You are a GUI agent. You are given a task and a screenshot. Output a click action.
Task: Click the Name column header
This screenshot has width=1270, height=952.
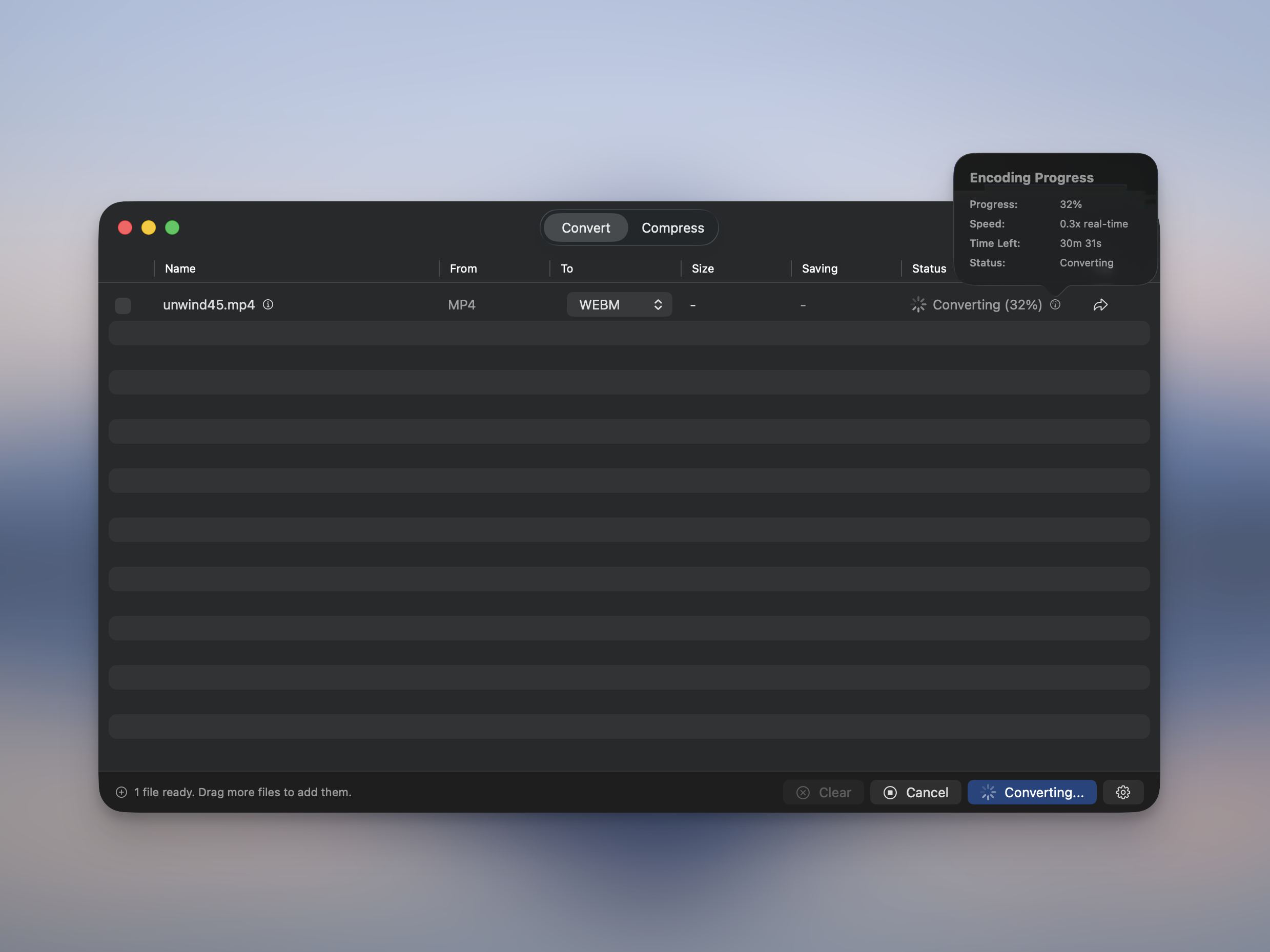[x=180, y=268]
